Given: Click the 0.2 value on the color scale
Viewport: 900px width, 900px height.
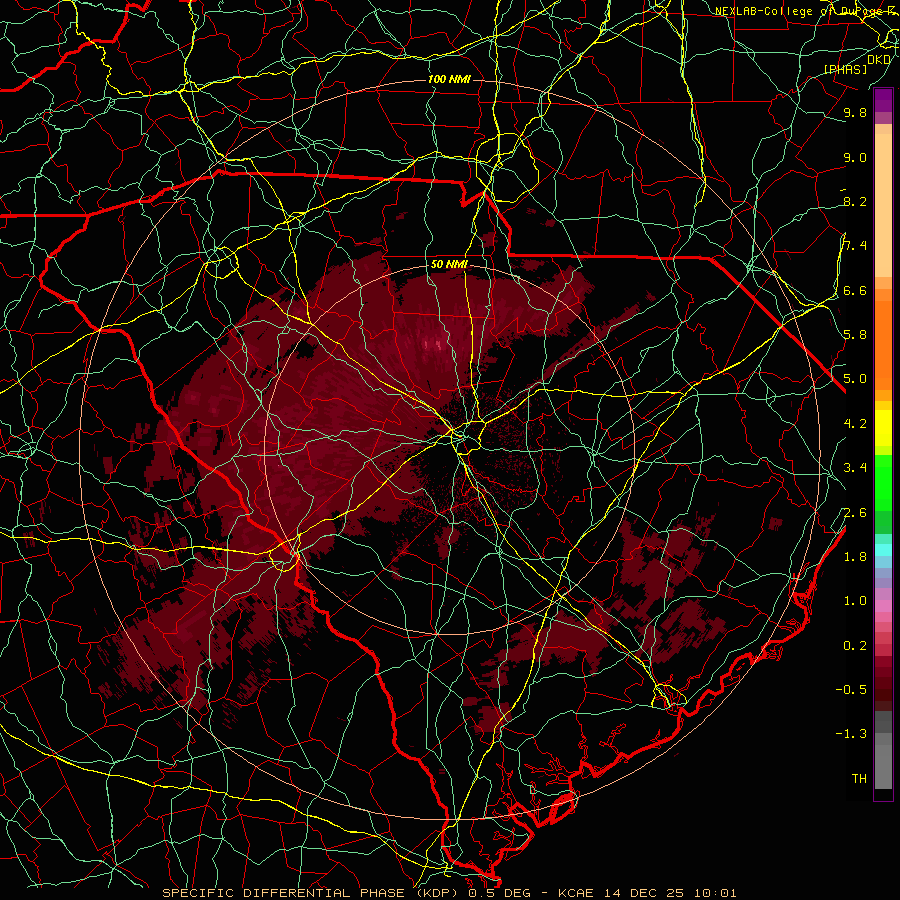Looking at the screenshot, I should click(855, 646).
